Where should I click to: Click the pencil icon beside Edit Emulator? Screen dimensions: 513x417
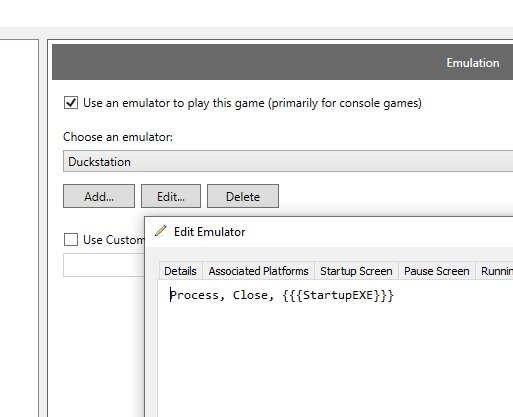click(160, 231)
